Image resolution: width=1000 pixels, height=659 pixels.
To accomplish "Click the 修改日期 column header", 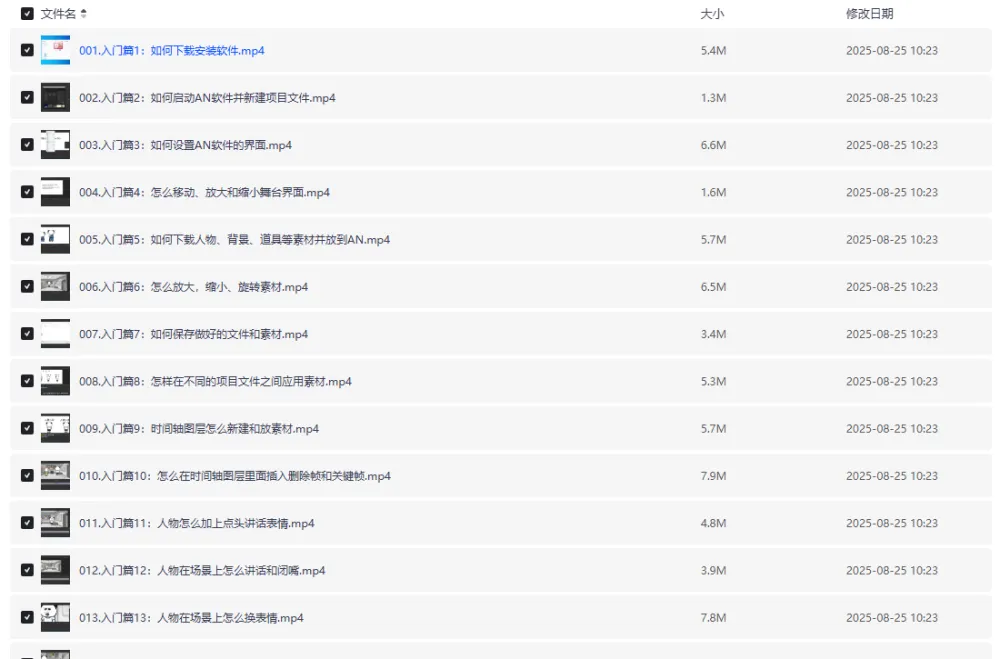I will pos(870,15).
